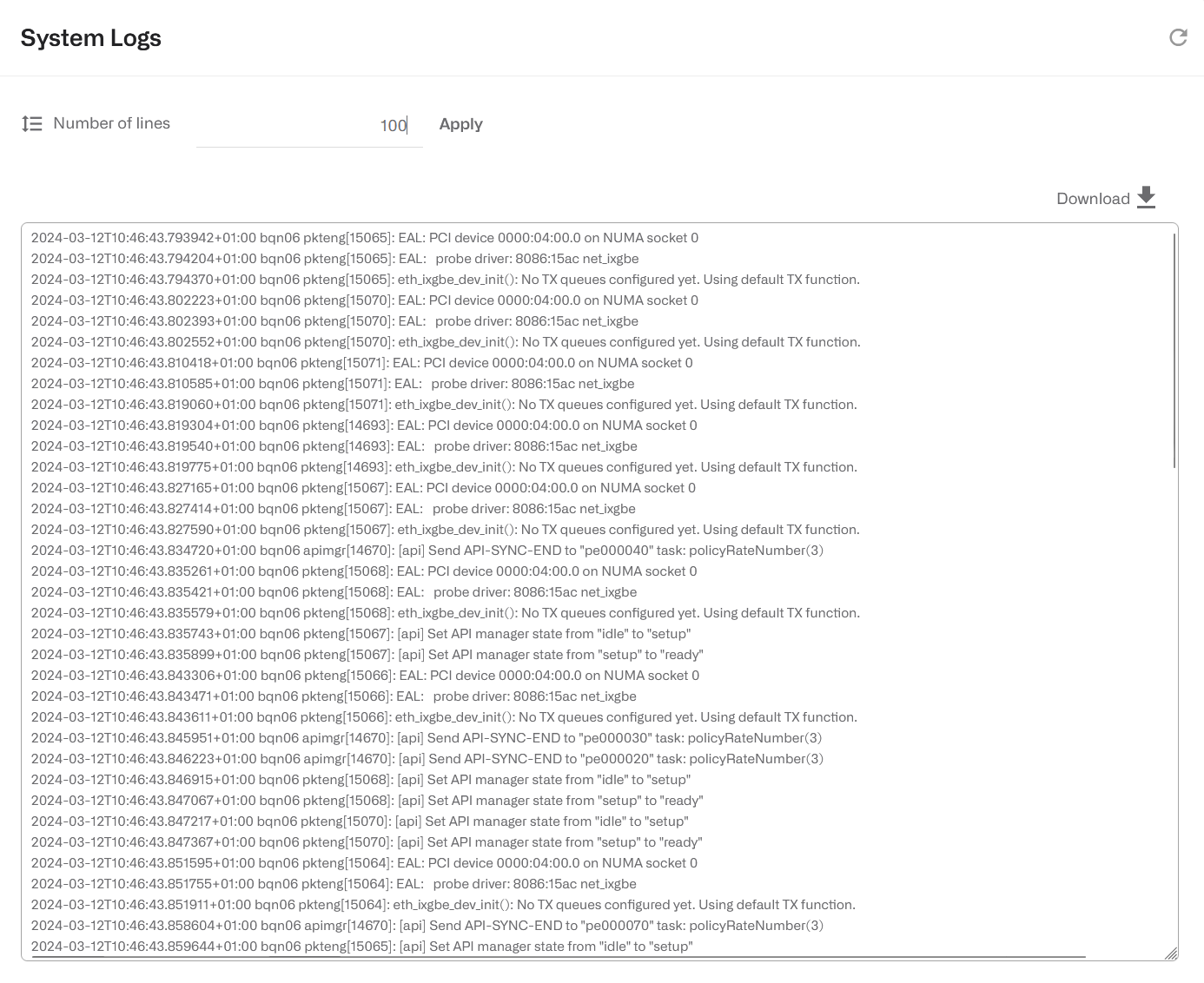Click the log line timestamped 10:46:43.846915
Image resolution: width=1204 pixels, height=983 pixels.
(x=361, y=780)
